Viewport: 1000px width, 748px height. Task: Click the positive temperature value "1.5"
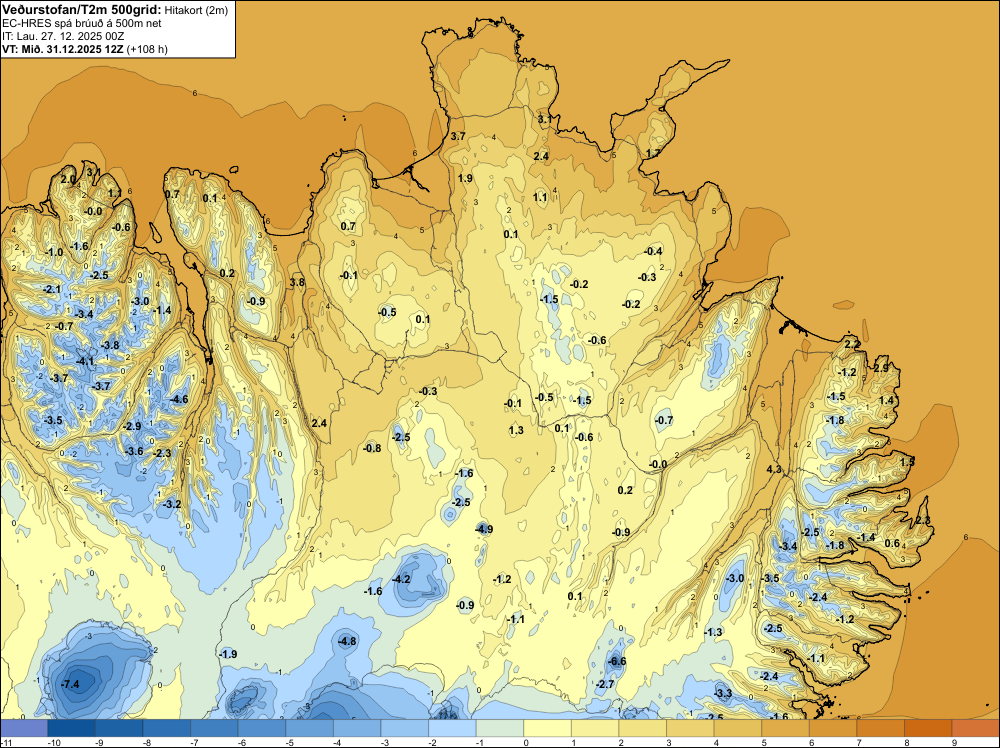pos(907,460)
